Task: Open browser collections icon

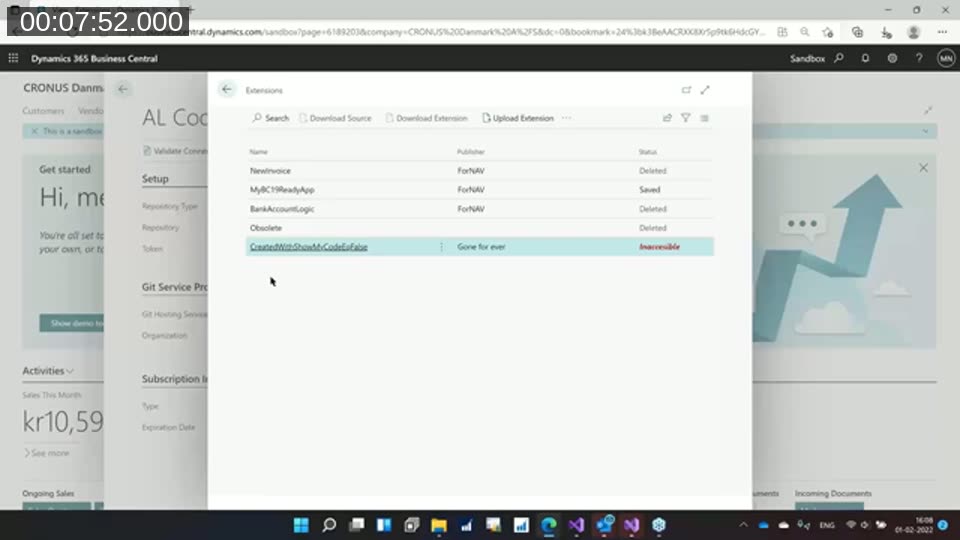Action: (857, 32)
